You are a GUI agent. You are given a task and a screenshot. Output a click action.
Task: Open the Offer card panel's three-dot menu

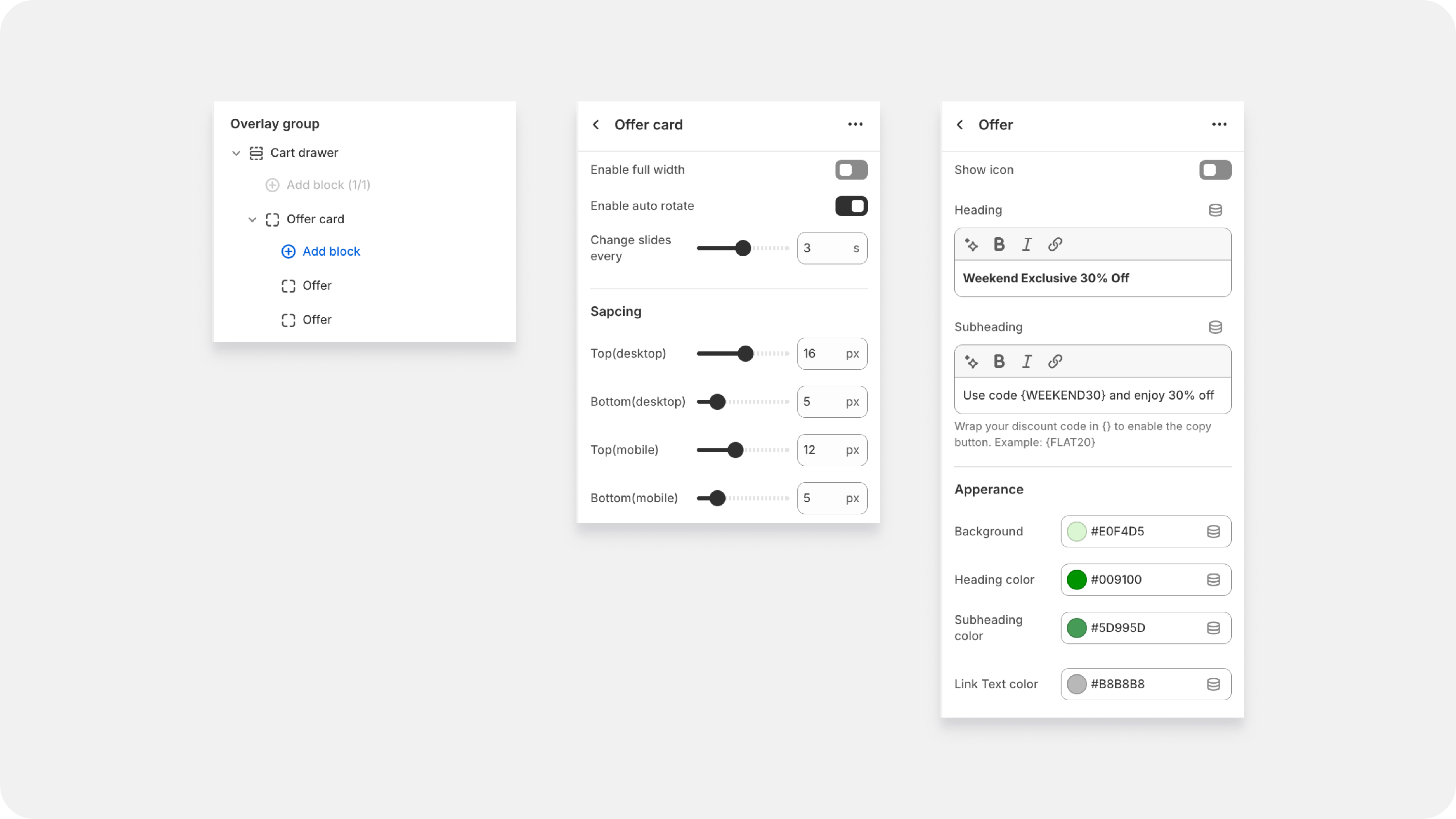click(x=855, y=124)
